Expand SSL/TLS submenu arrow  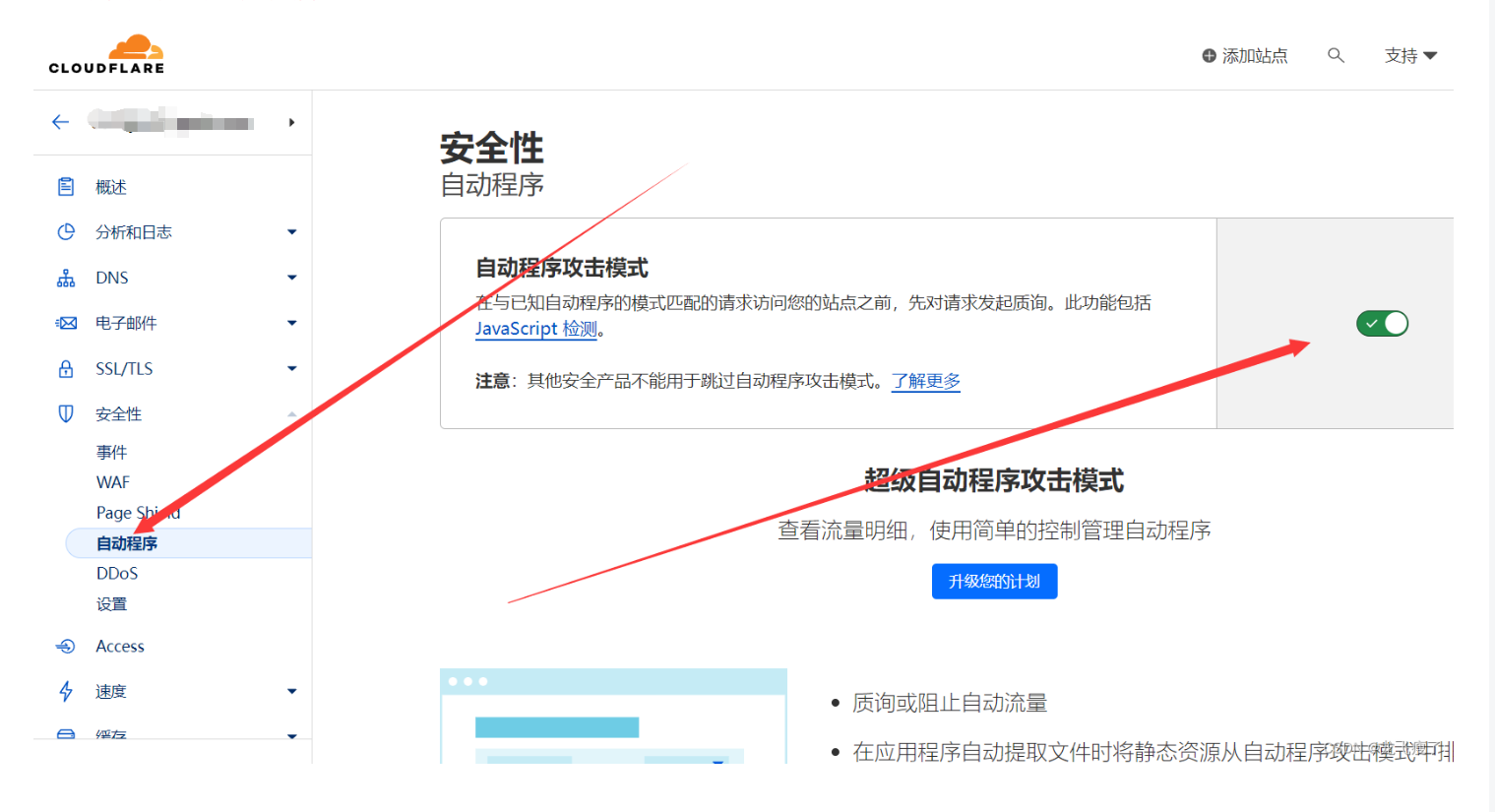pyautogui.click(x=291, y=369)
